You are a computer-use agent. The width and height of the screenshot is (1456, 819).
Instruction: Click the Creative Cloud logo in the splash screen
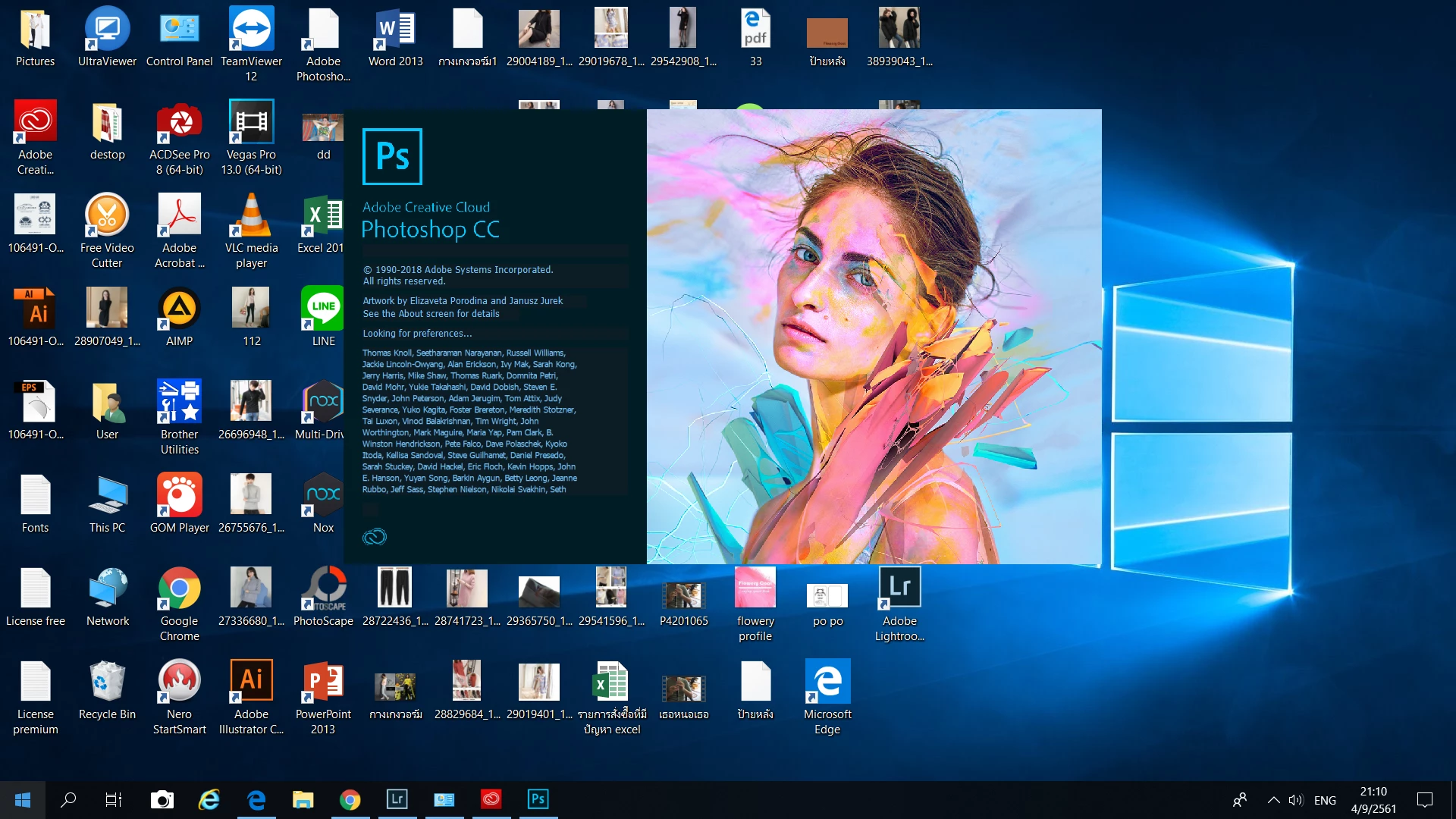[375, 537]
